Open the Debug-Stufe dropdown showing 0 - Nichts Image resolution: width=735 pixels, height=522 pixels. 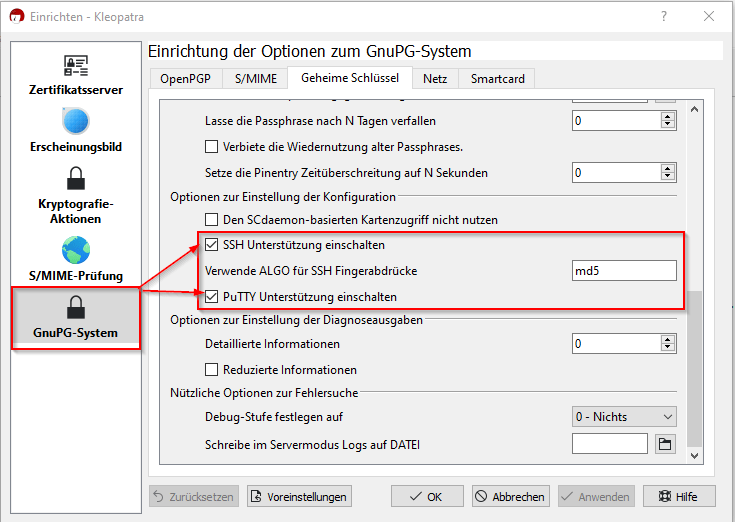[x=624, y=417]
